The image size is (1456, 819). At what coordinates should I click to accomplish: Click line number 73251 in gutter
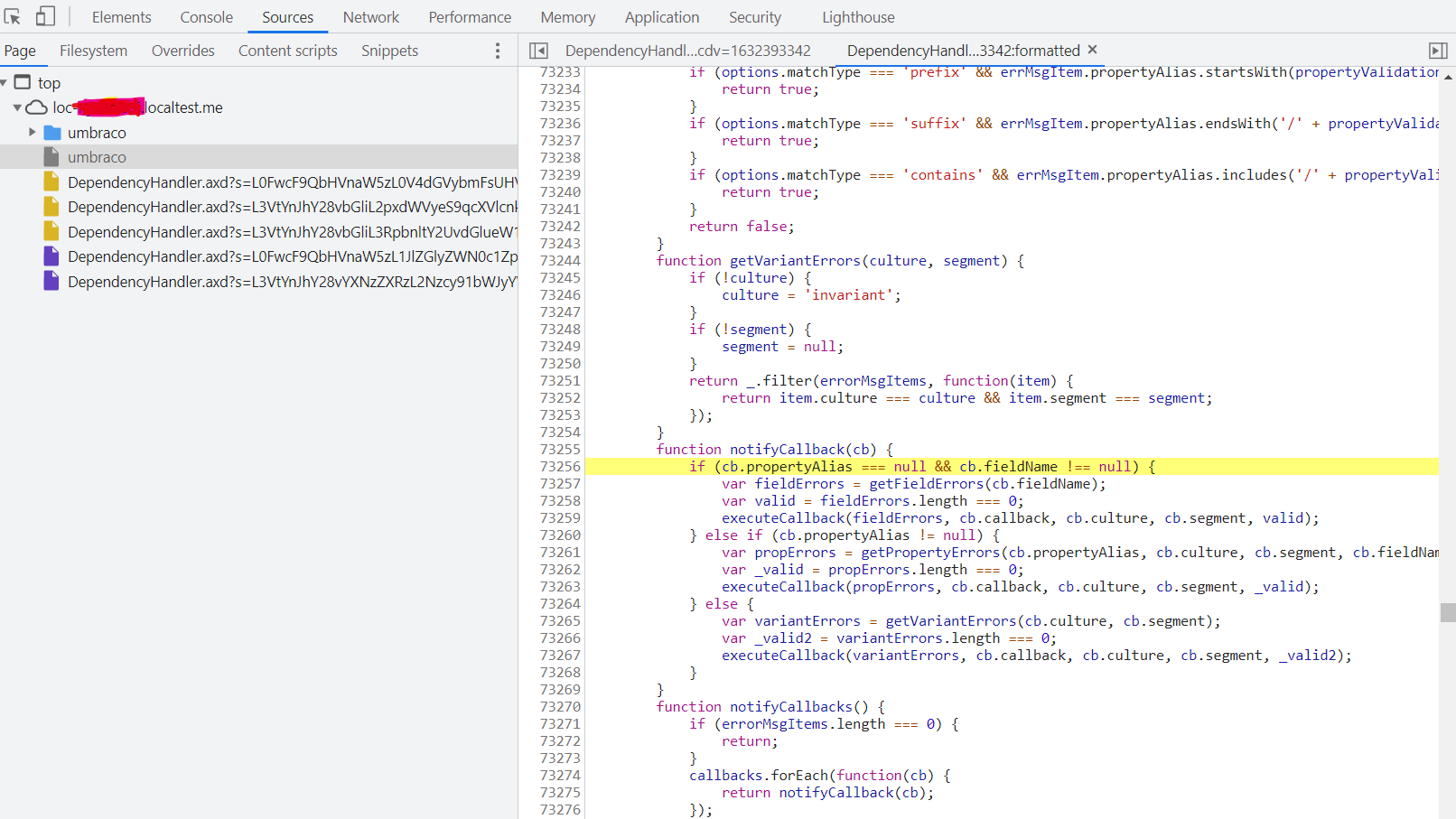pyautogui.click(x=560, y=381)
